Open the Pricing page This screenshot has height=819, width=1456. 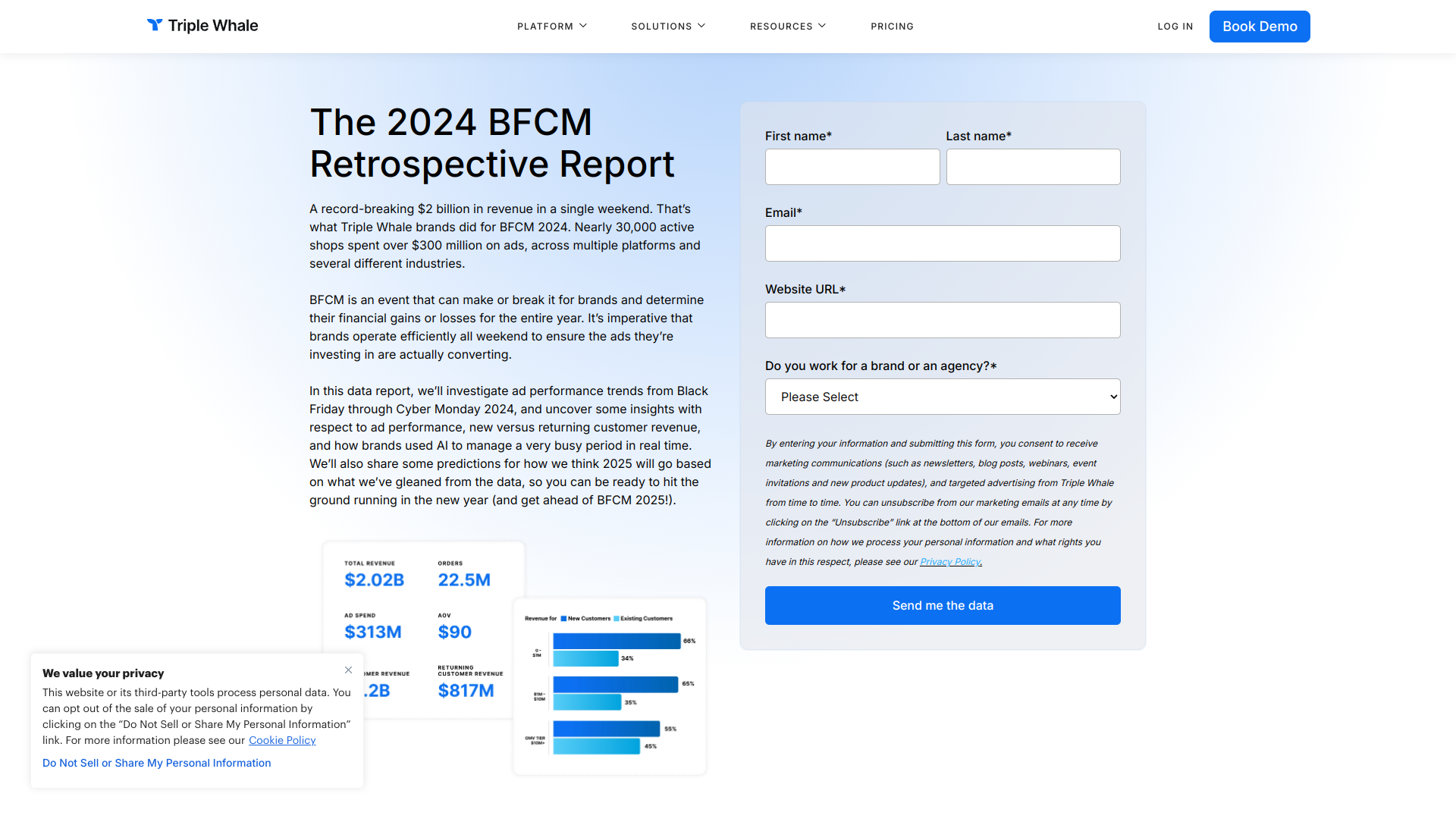pyautogui.click(x=892, y=27)
